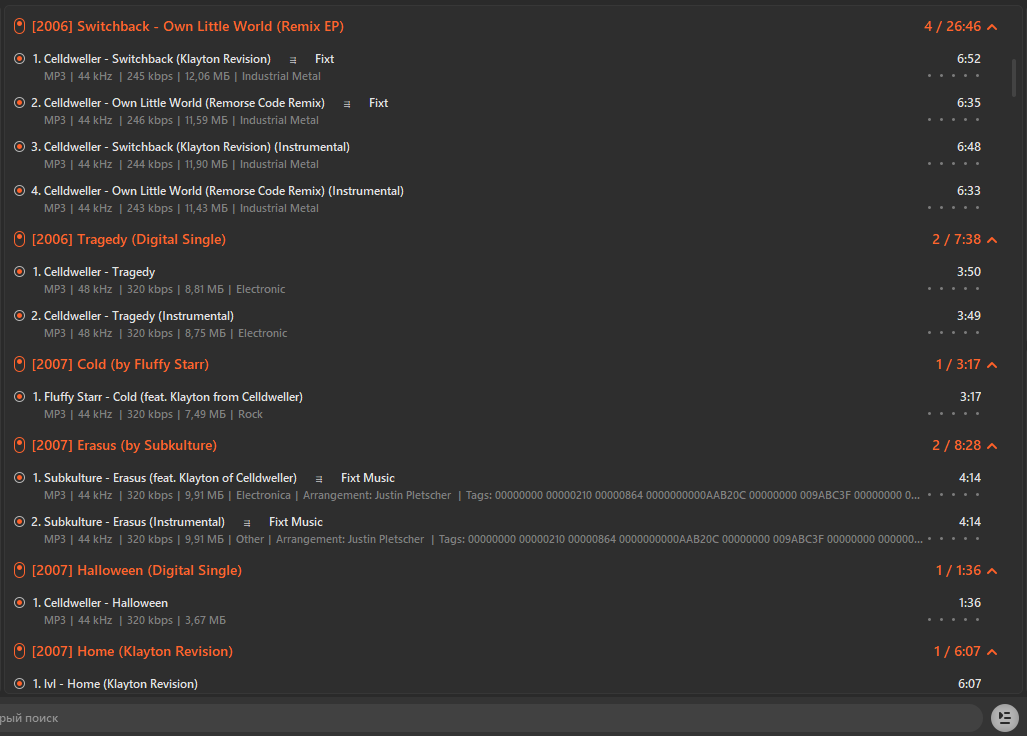
Task: Select the [2007] Cold (by Fluffy Starr) group header
Action: (120, 364)
